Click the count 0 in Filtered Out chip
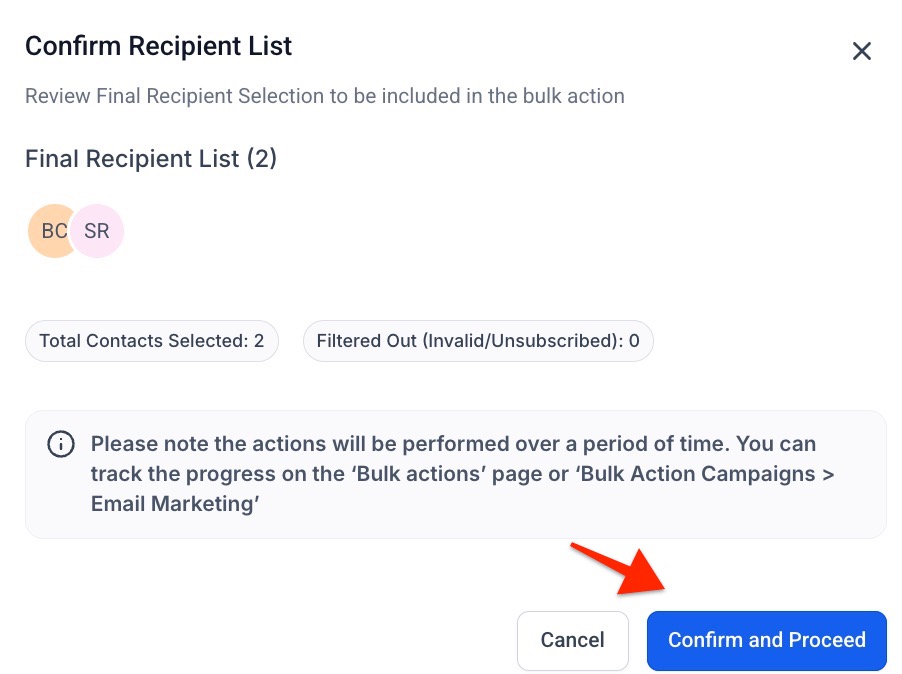This screenshot has width=902, height=674. [x=634, y=341]
